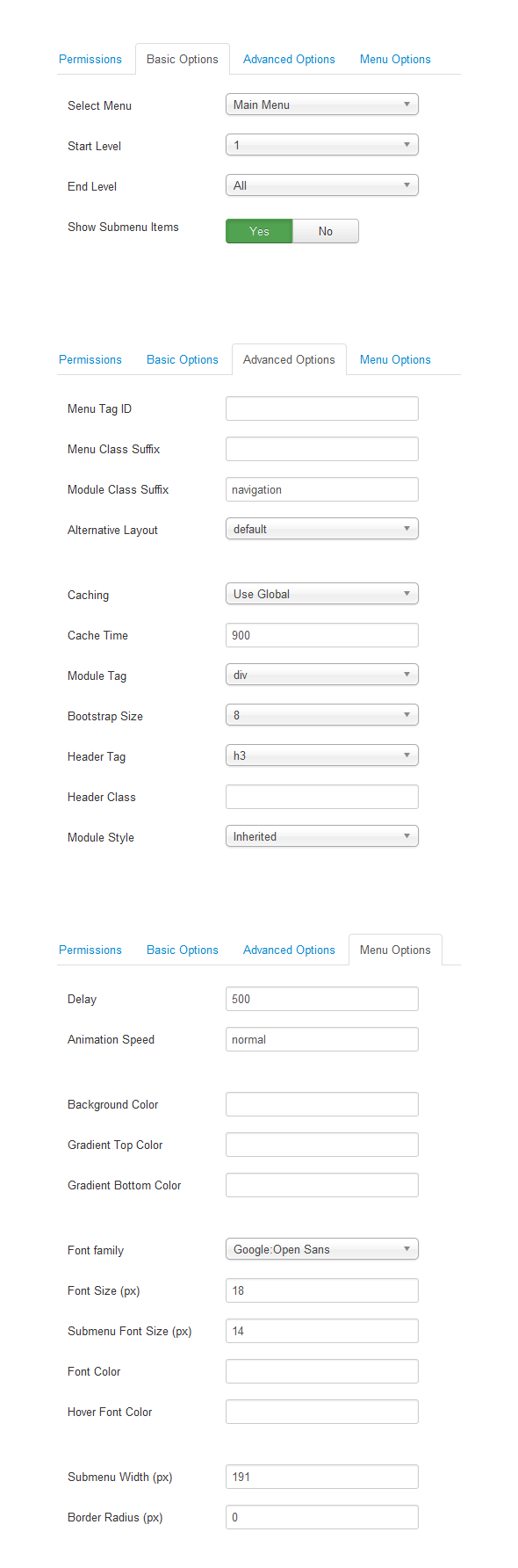518x1568 pixels.
Task: Expand the Start Level dropdown
Action: pos(322,145)
